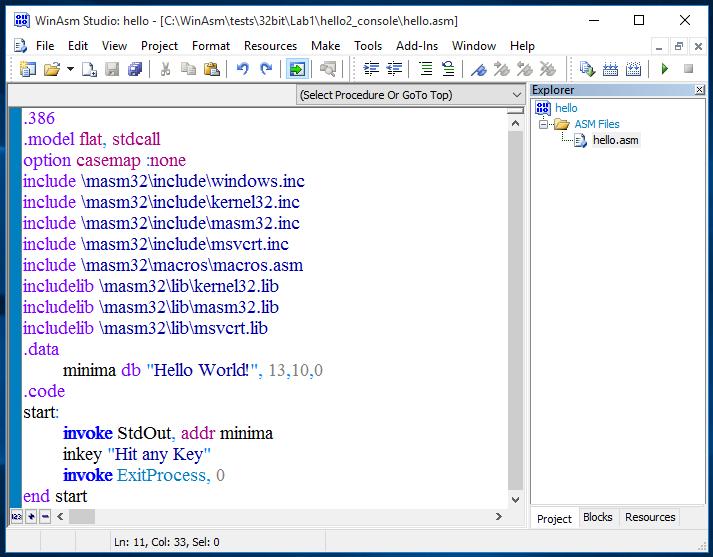Screen dimensions: 713x557
Task: Open the recent projects dropdown arrow
Action: 70,69
